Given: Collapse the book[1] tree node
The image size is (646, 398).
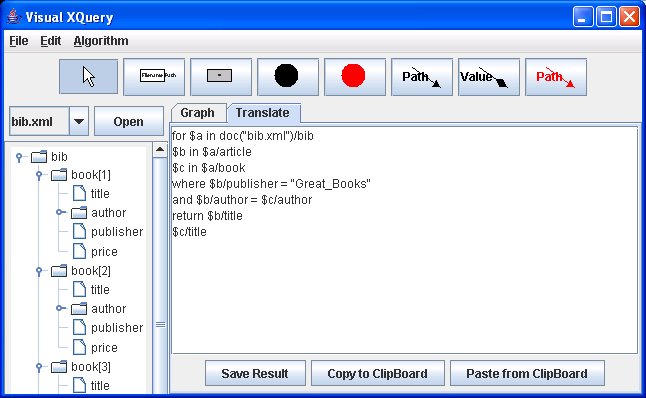Looking at the screenshot, I should (39, 175).
